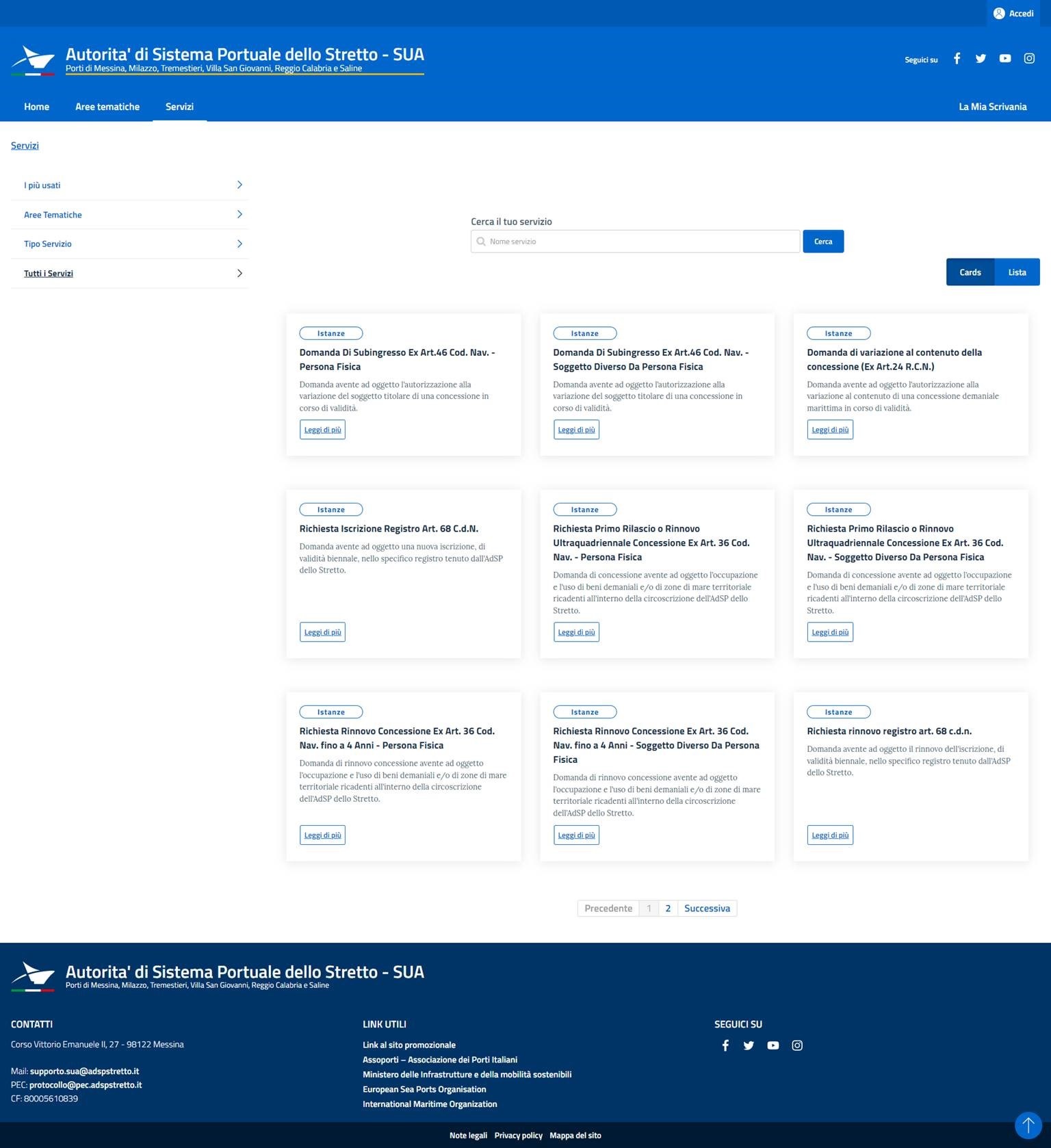1051x1148 pixels.
Task: Click the Facebook icon in the footer
Action: (725, 1045)
